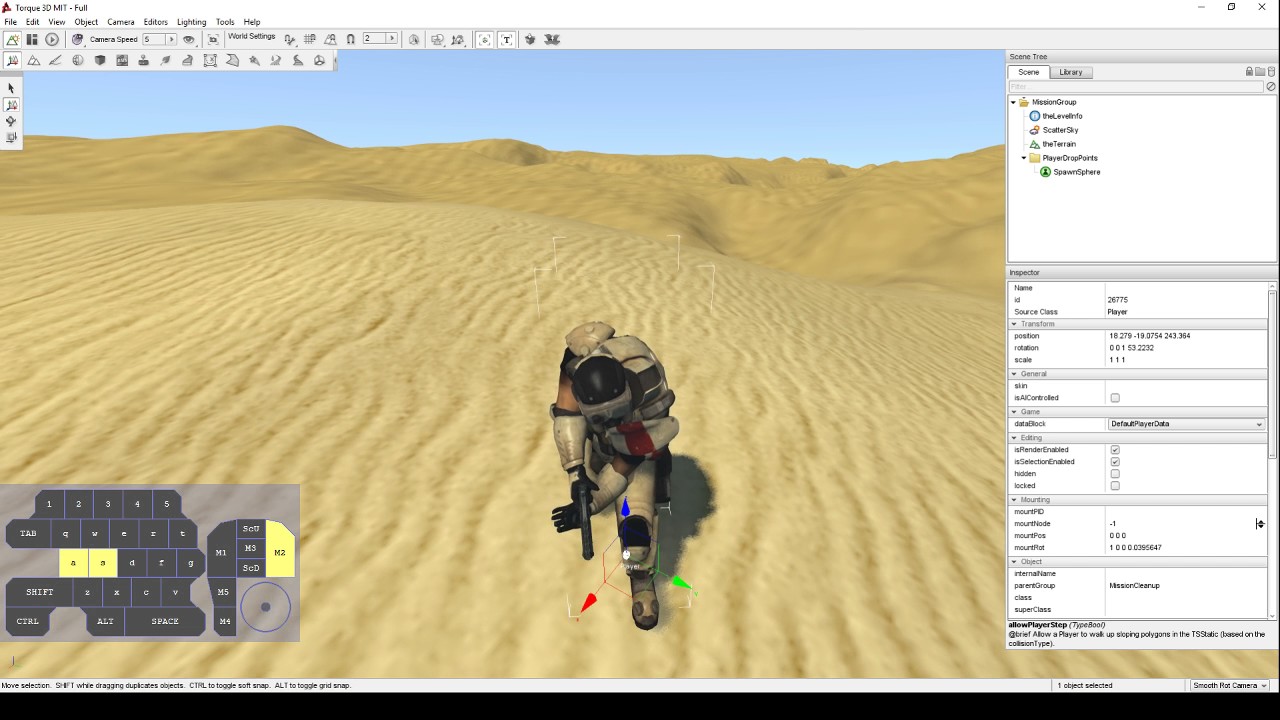Uncheck isSelectionEnabled
Screen dimensions: 1280x720
1115,462
